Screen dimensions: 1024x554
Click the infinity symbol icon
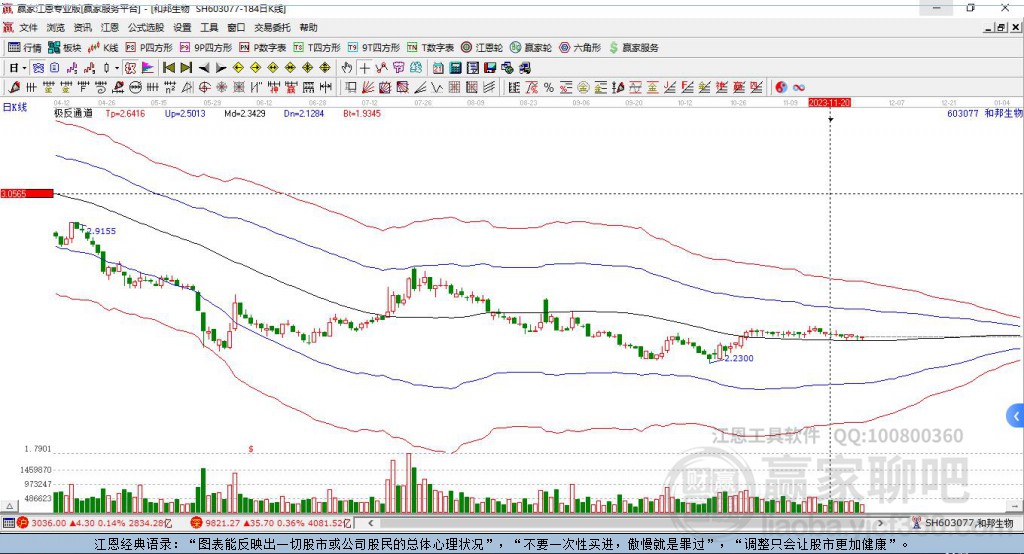(800, 87)
